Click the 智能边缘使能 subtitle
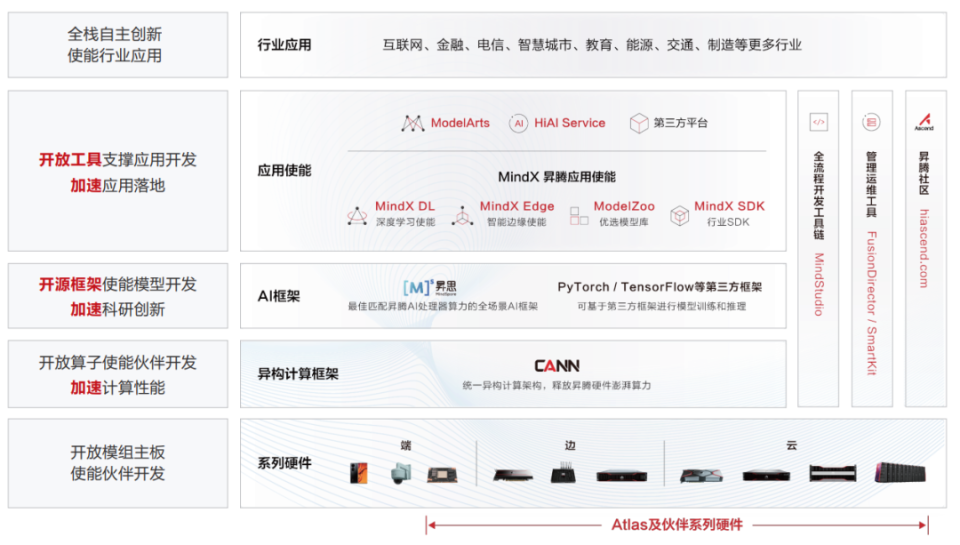The height and width of the screenshot is (545, 960). coord(516,222)
